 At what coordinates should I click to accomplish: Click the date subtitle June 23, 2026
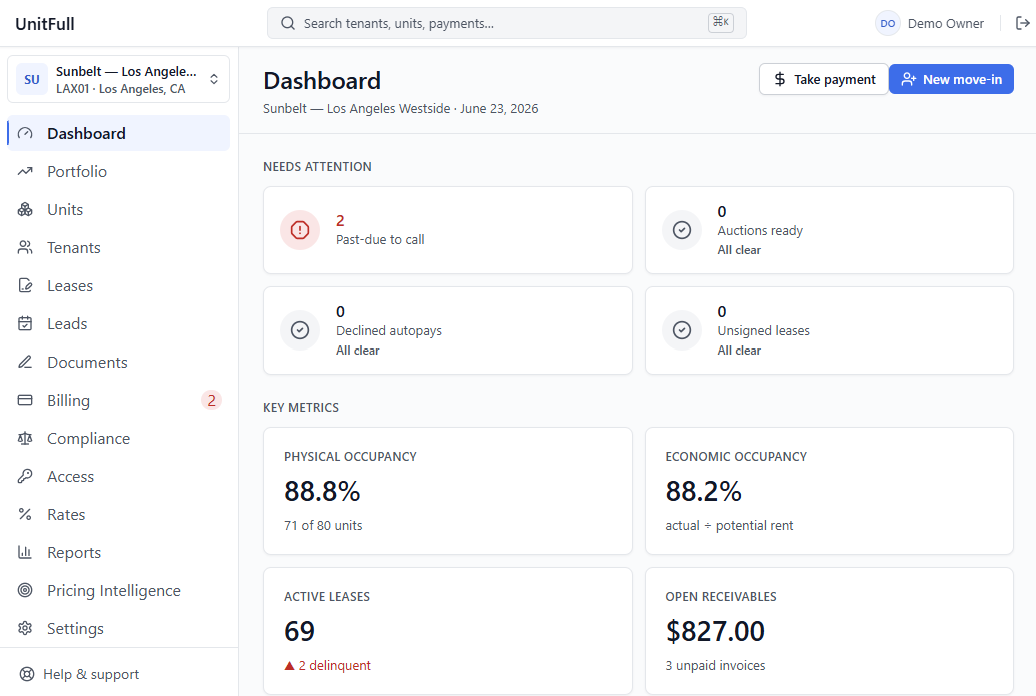point(500,108)
